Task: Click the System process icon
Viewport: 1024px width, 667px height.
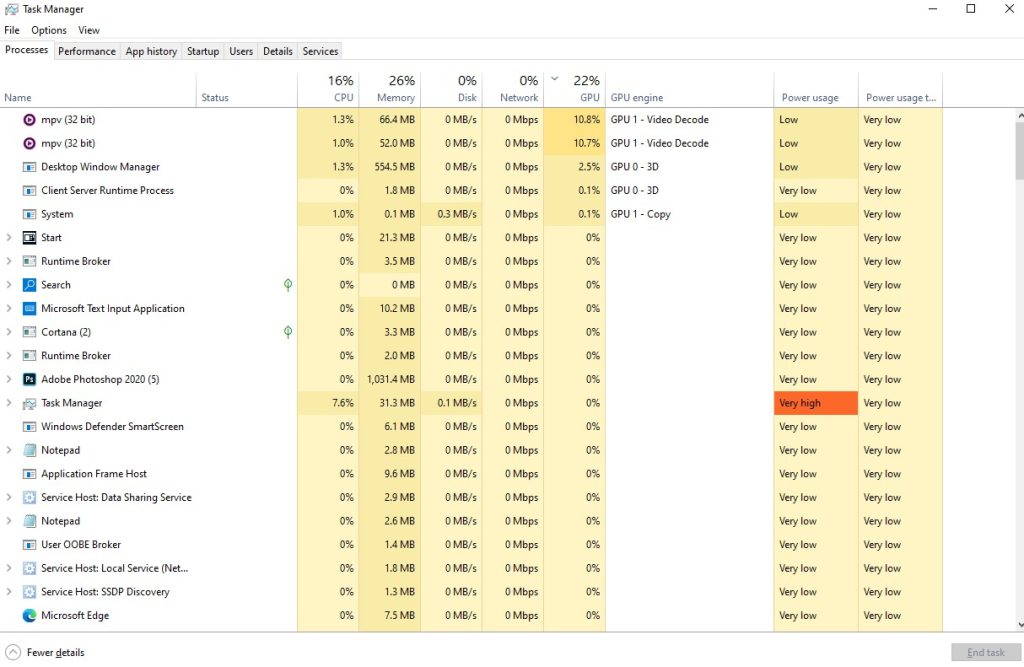Action: click(x=29, y=214)
